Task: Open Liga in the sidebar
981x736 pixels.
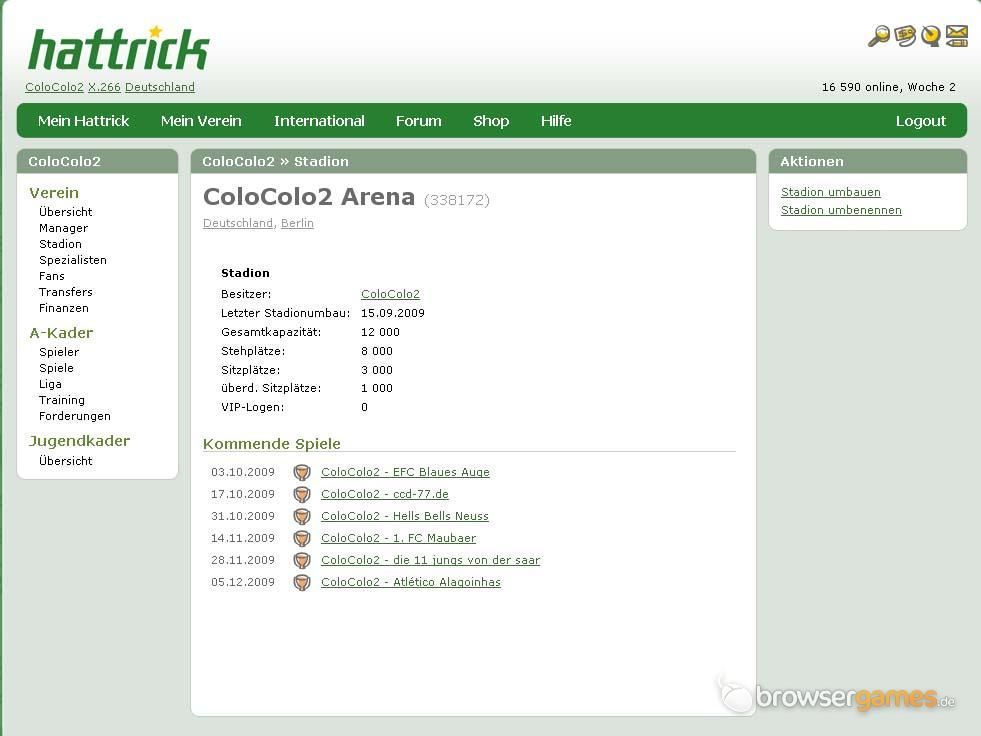Action: point(50,384)
